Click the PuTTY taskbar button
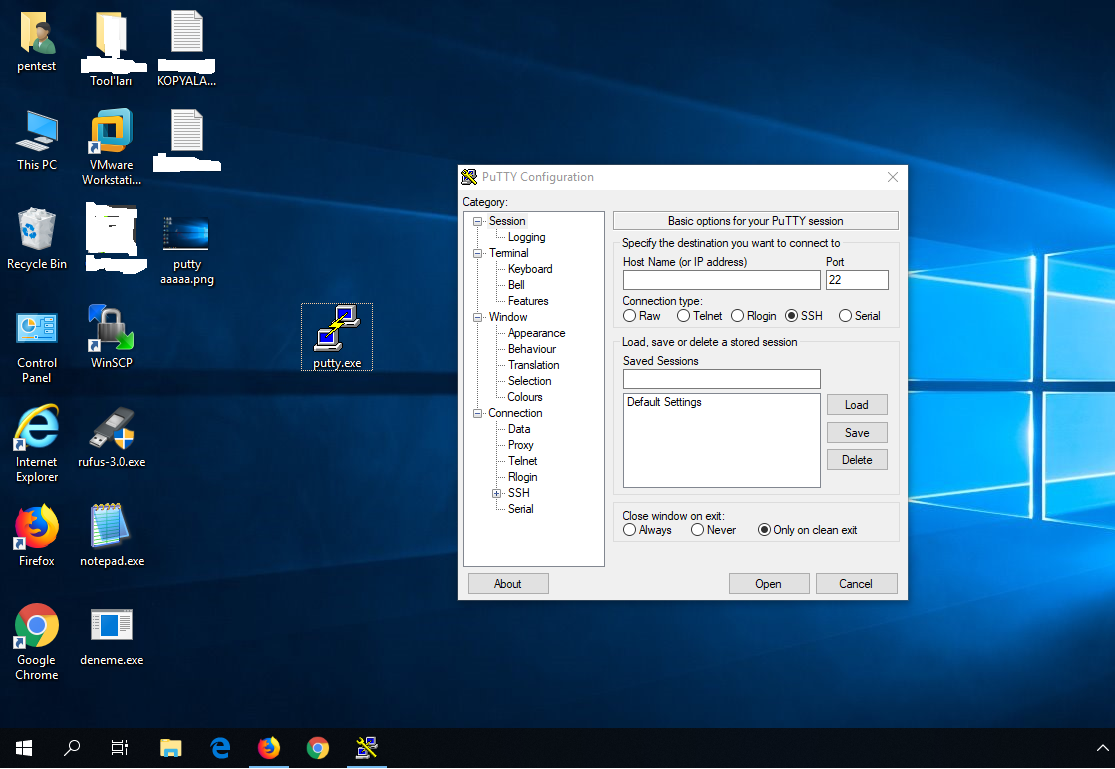Viewport: 1115px width, 769px height. click(367, 748)
